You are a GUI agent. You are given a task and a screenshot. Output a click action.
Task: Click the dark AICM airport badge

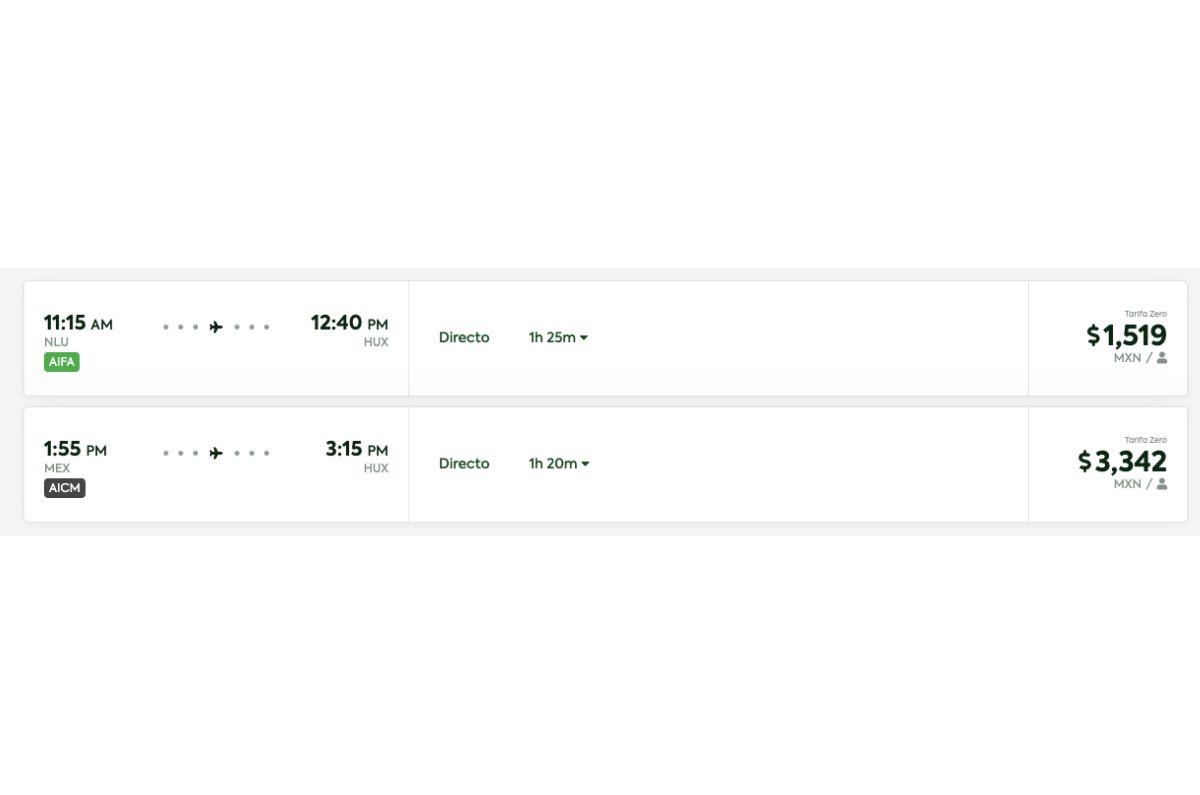[x=65, y=488]
